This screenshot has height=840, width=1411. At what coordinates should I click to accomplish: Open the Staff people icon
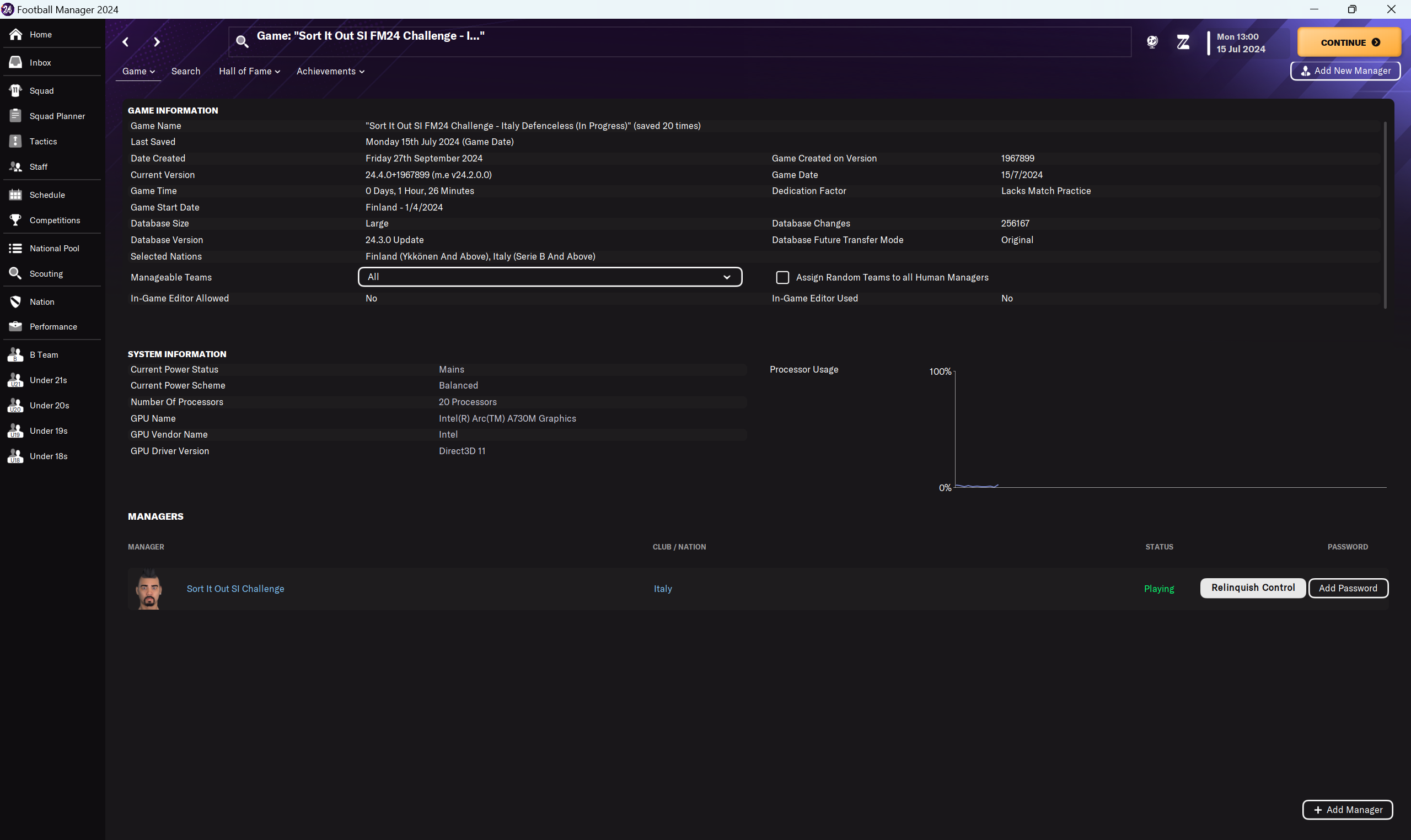tap(15, 167)
